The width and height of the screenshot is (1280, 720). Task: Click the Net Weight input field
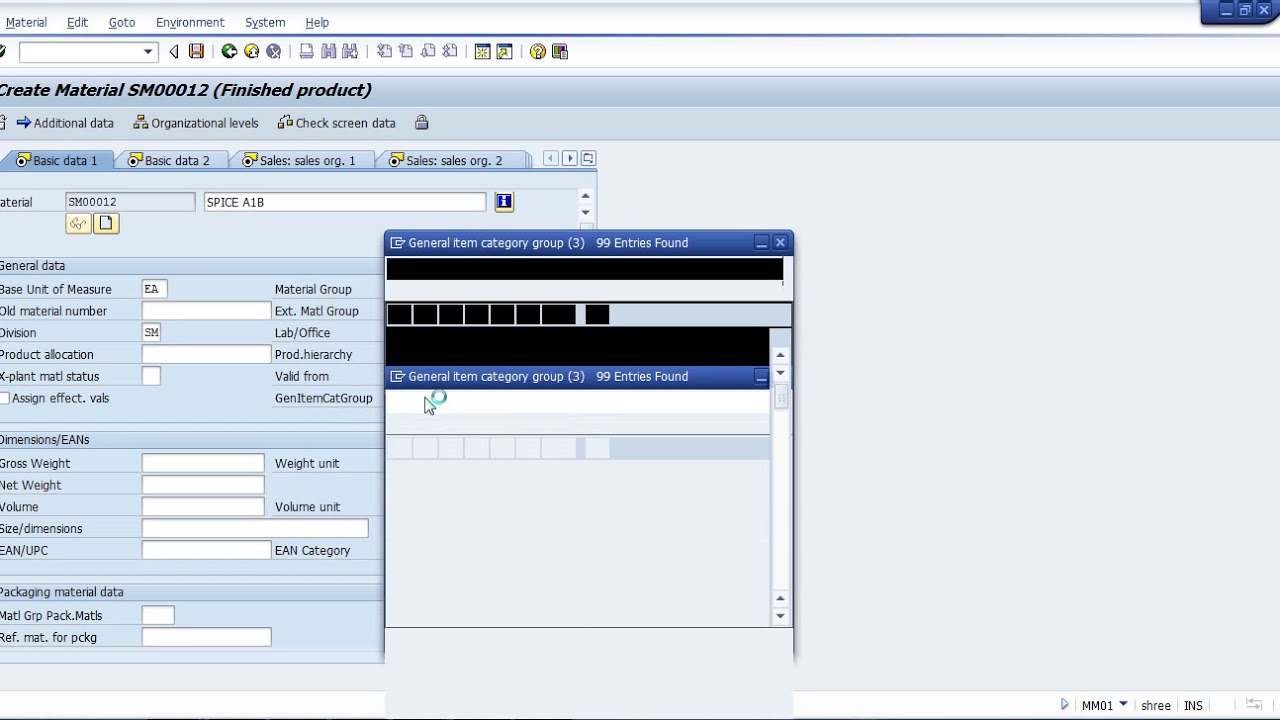click(x=203, y=485)
